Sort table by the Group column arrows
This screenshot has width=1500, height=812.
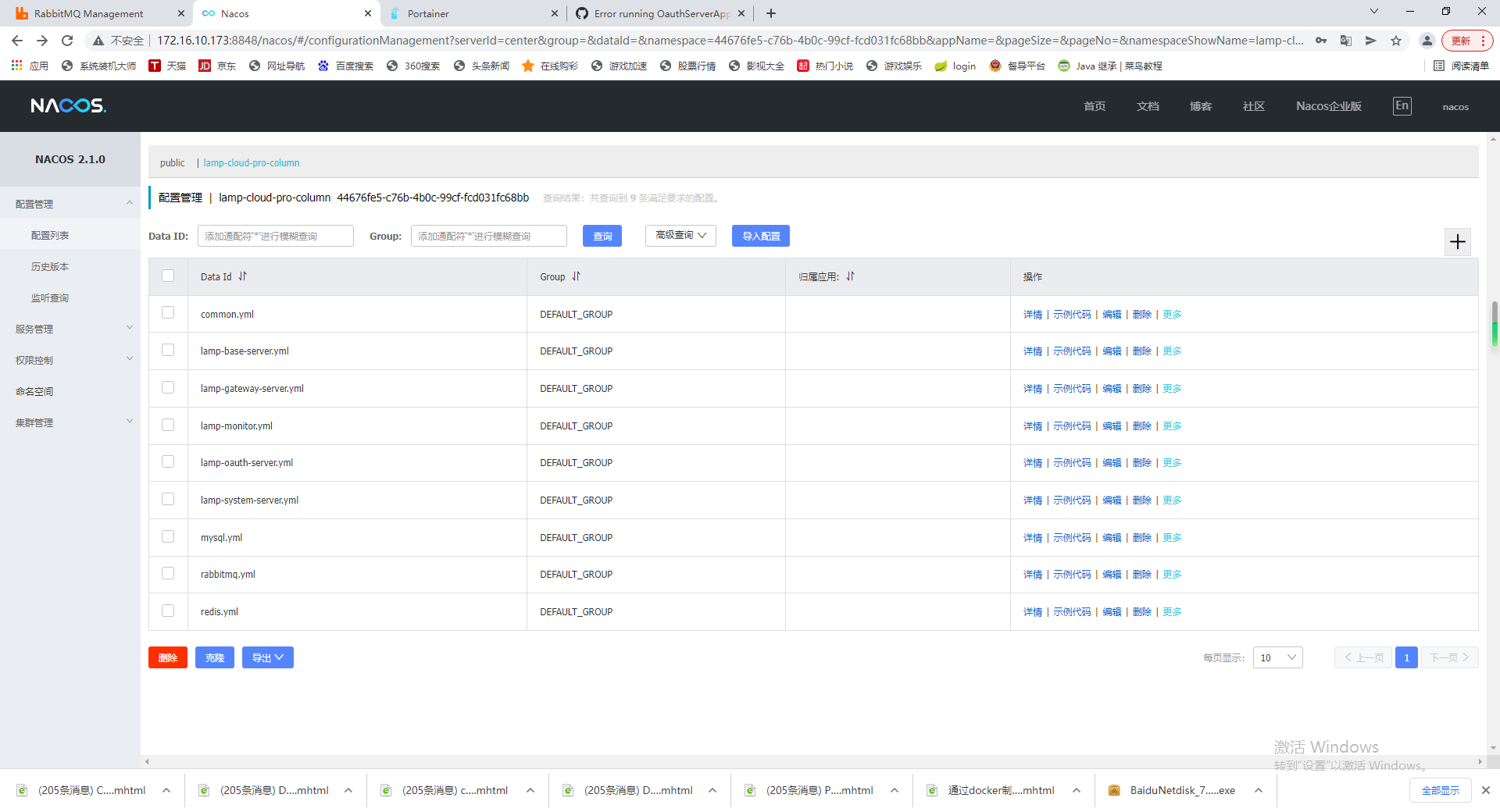(577, 276)
